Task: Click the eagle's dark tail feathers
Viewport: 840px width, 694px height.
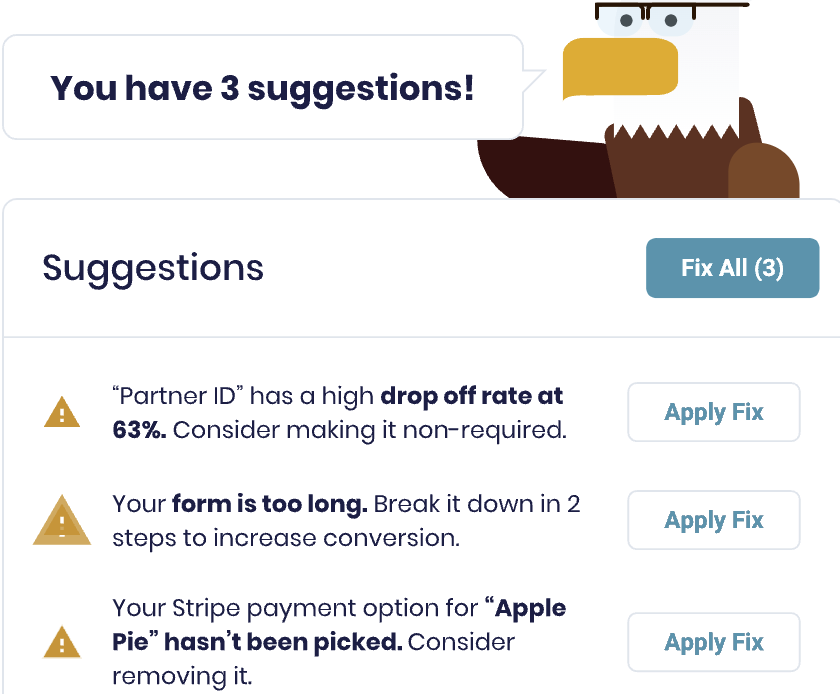Action: point(544,167)
